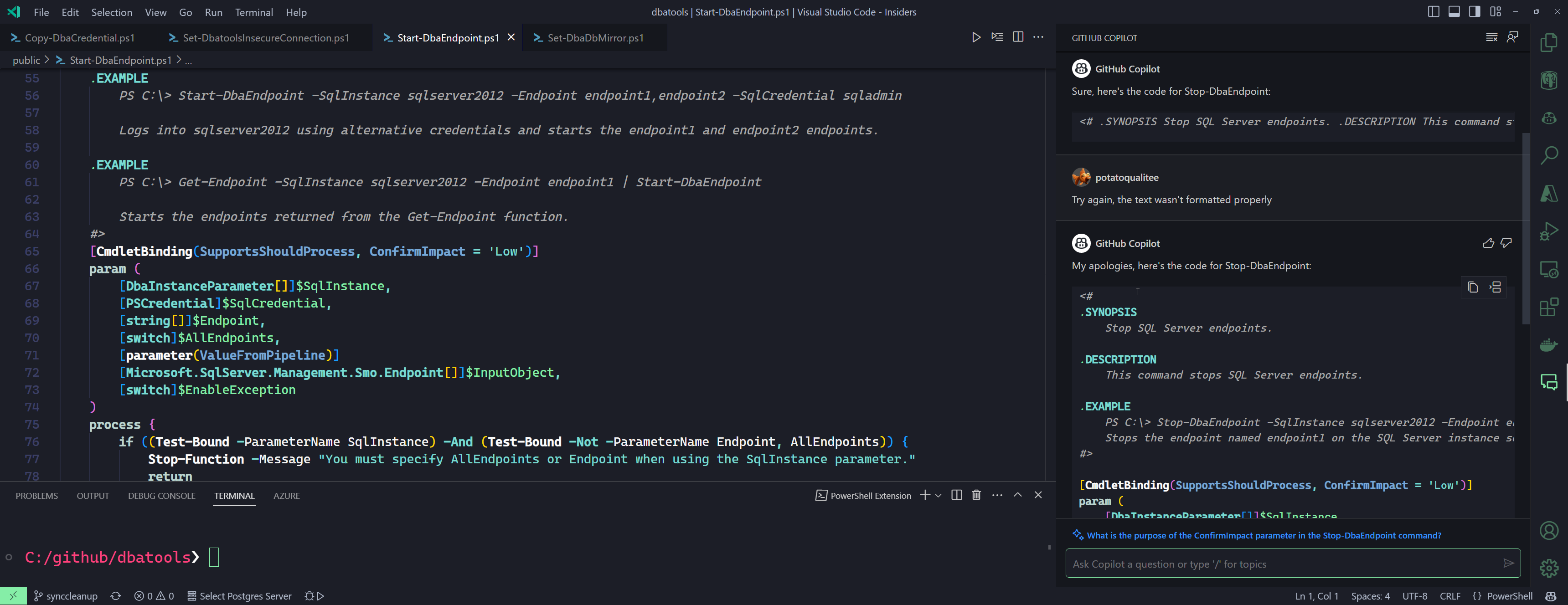The height and width of the screenshot is (605, 1568).
Task: Run the PowerShell script with play icon
Action: click(976, 37)
